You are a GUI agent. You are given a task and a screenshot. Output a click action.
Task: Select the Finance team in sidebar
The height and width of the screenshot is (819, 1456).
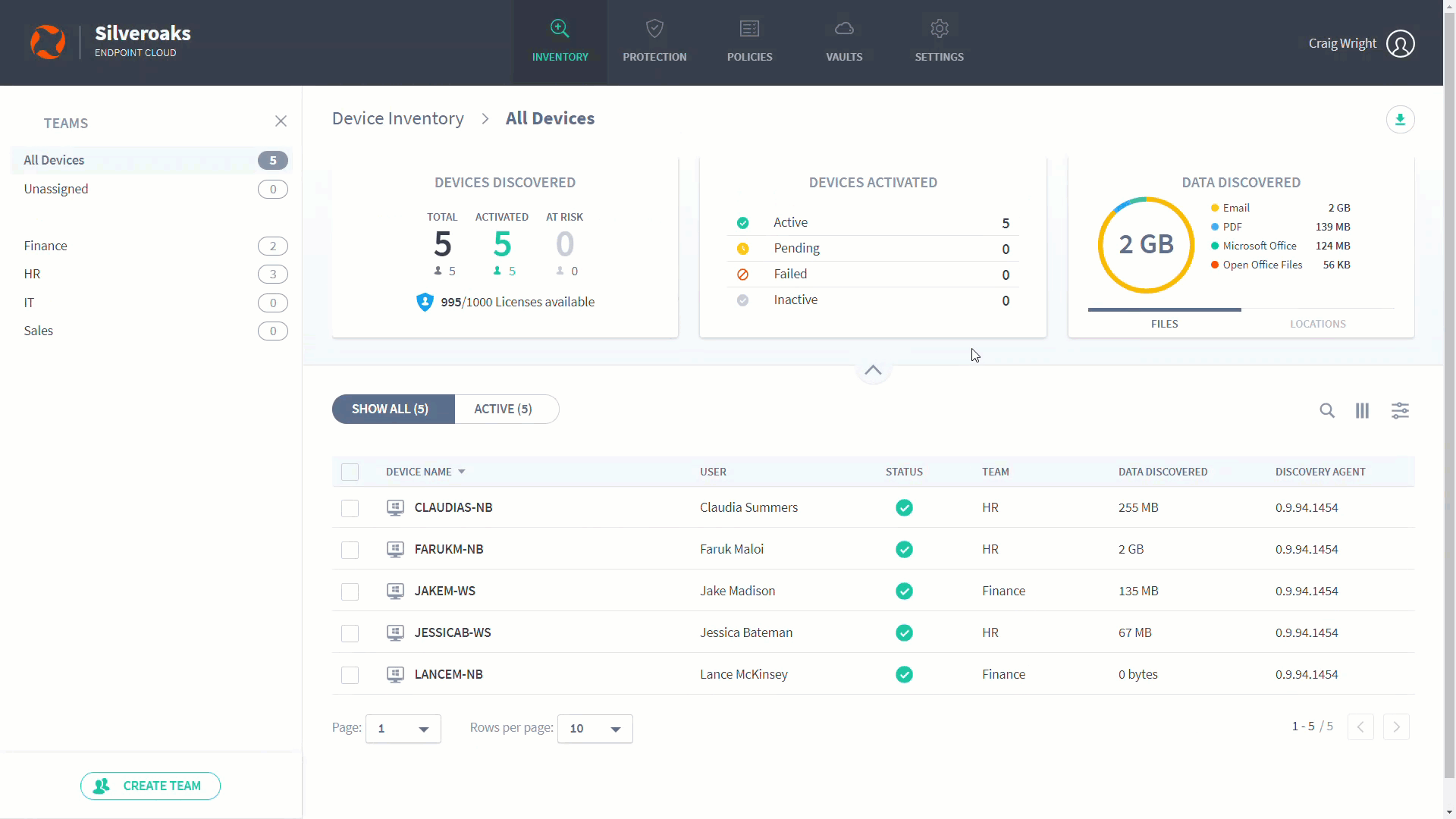click(152, 246)
